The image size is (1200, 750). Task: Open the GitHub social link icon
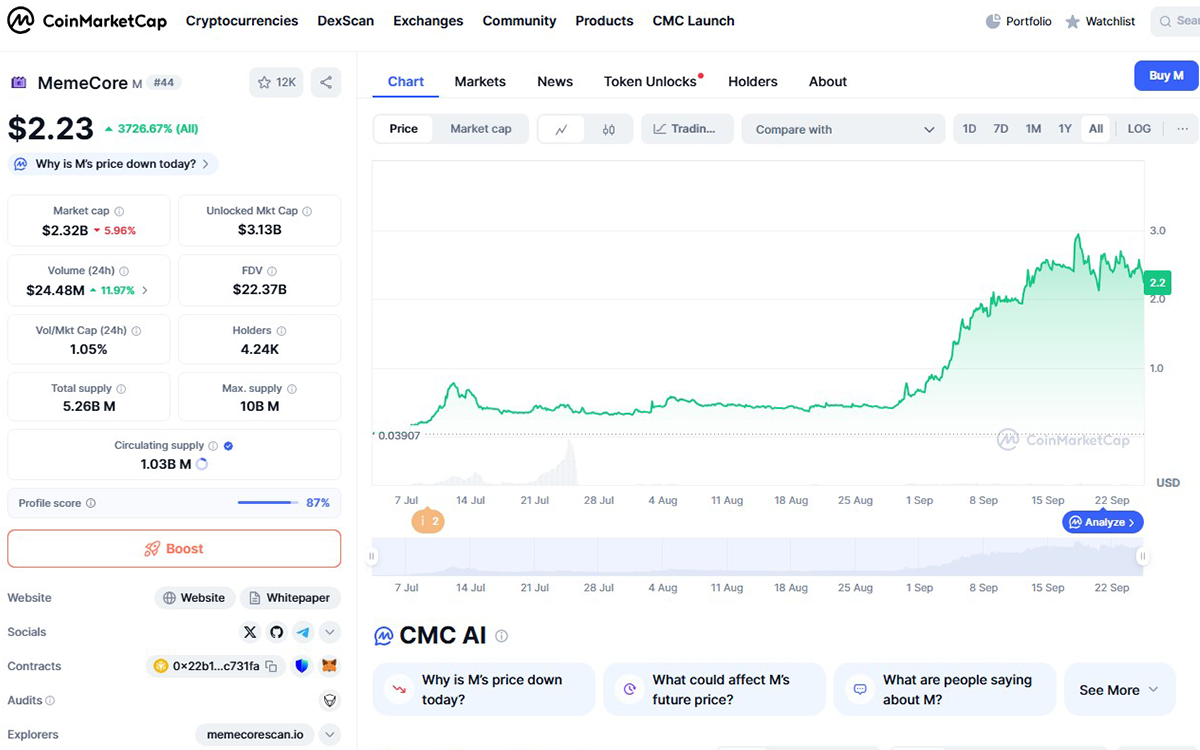(276, 632)
